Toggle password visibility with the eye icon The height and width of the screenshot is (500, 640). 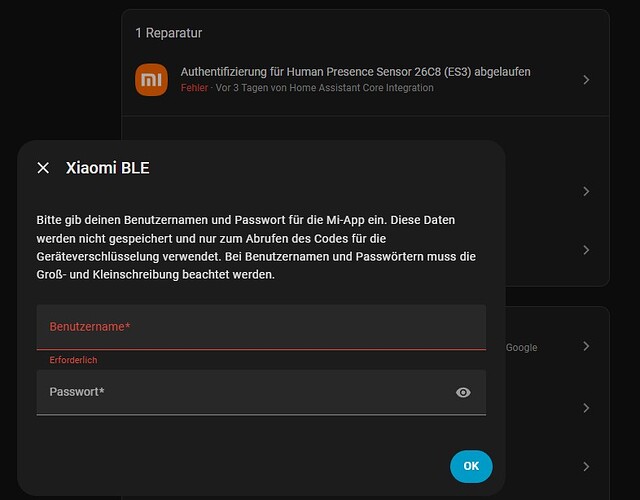click(x=463, y=393)
